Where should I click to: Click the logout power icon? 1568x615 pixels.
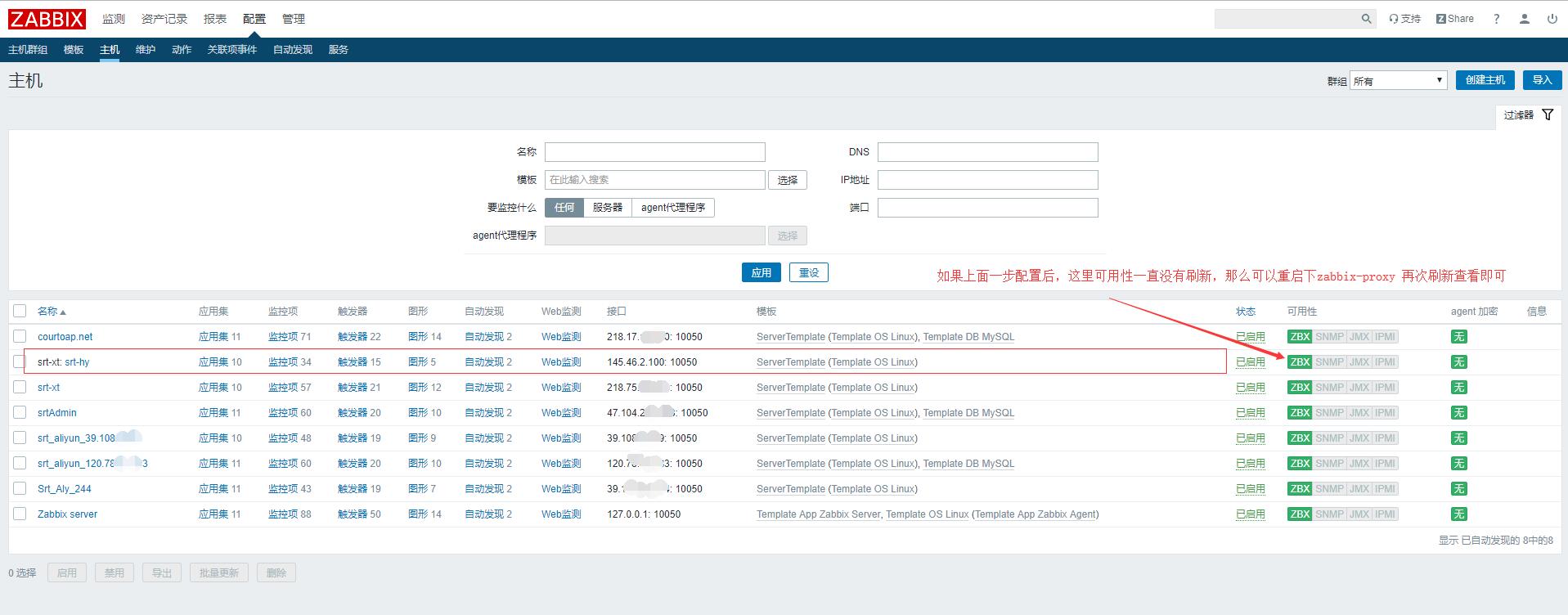1552,19
